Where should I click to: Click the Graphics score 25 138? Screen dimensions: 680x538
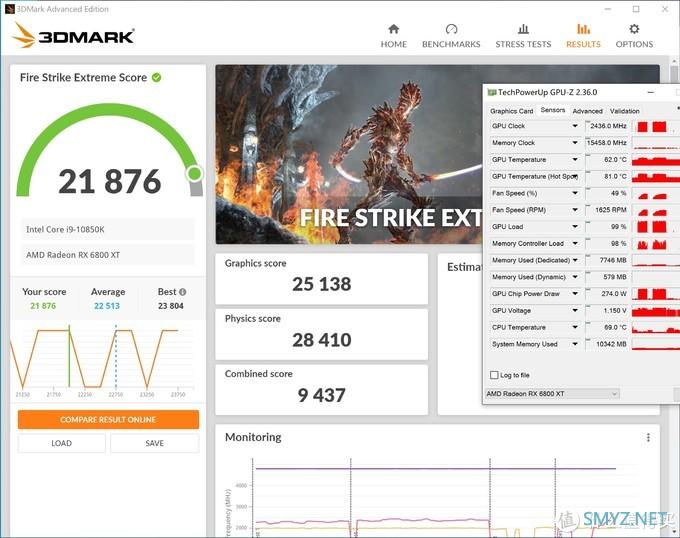[x=321, y=284]
